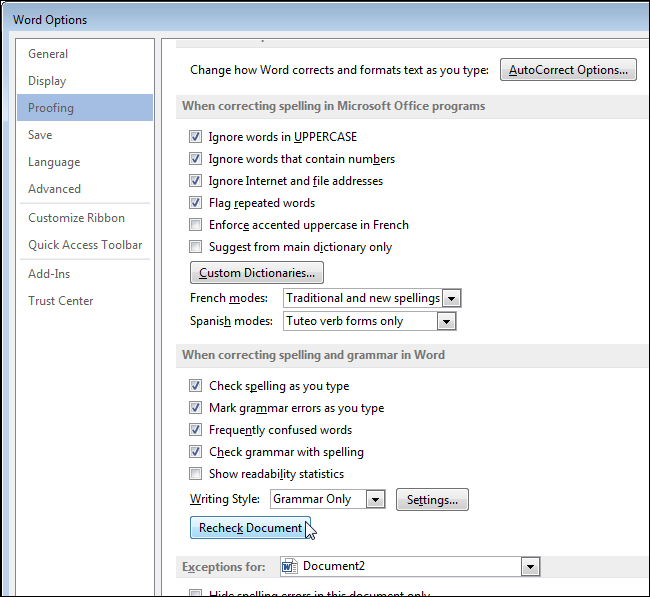Enable Enforce accented uppercase in French
This screenshot has height=597, width=650.
point(196,225)
